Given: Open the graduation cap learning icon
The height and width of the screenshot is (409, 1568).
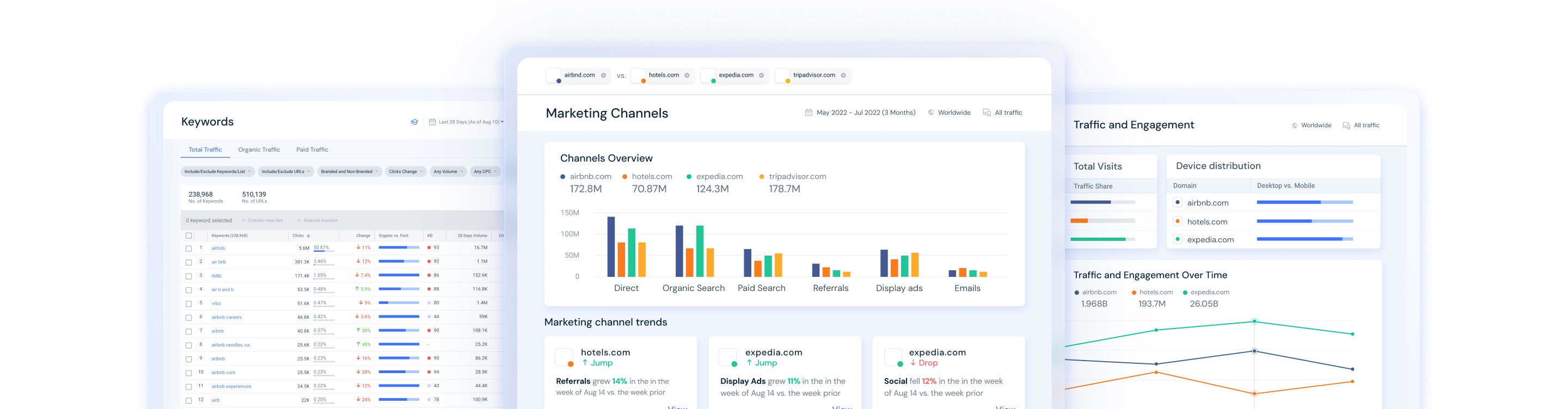Looking at the screenshot, I should [x=414, y=122].
